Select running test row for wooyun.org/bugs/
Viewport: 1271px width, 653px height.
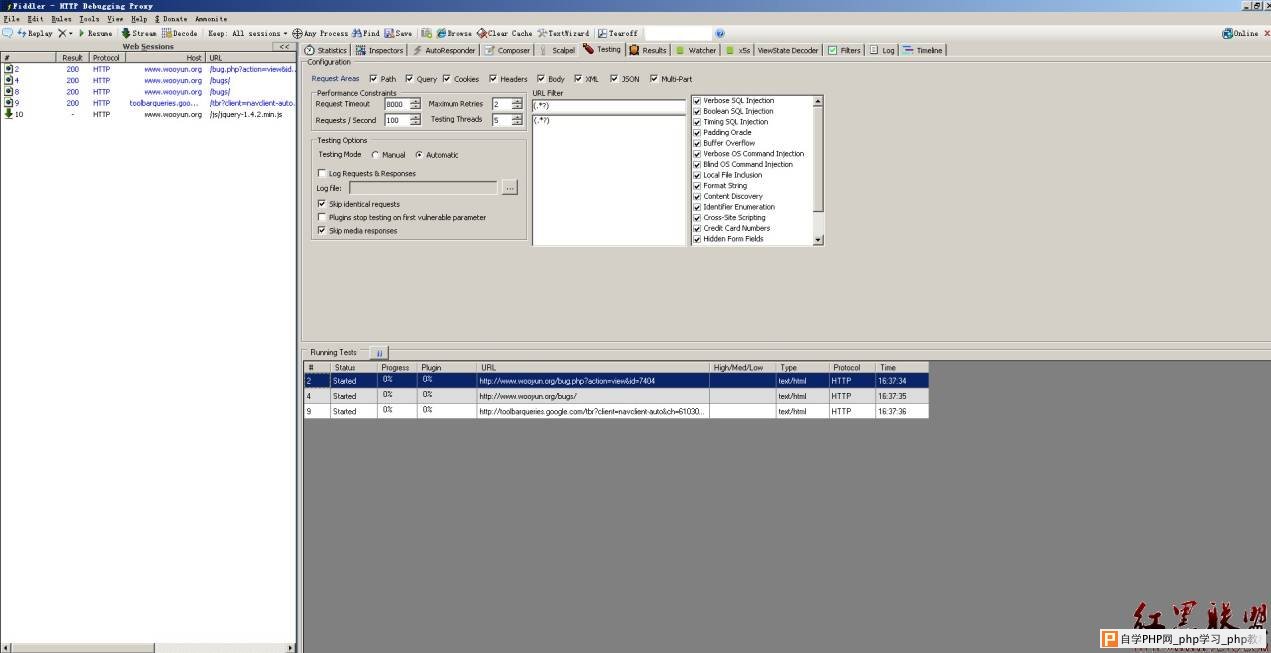(x=616, y=396)
